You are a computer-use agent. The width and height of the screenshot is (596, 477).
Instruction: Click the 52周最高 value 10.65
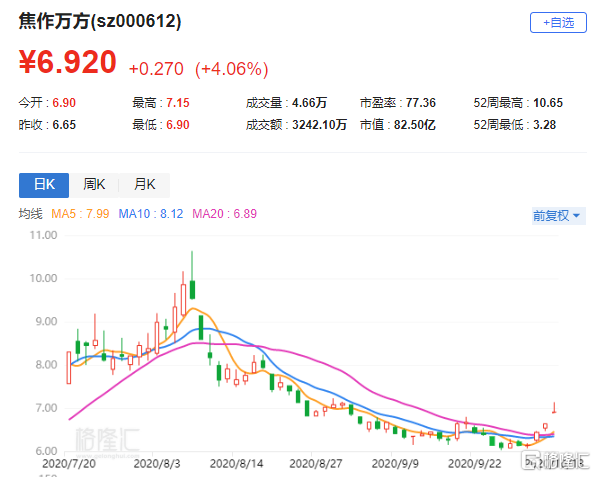click(x=548, y=103)
